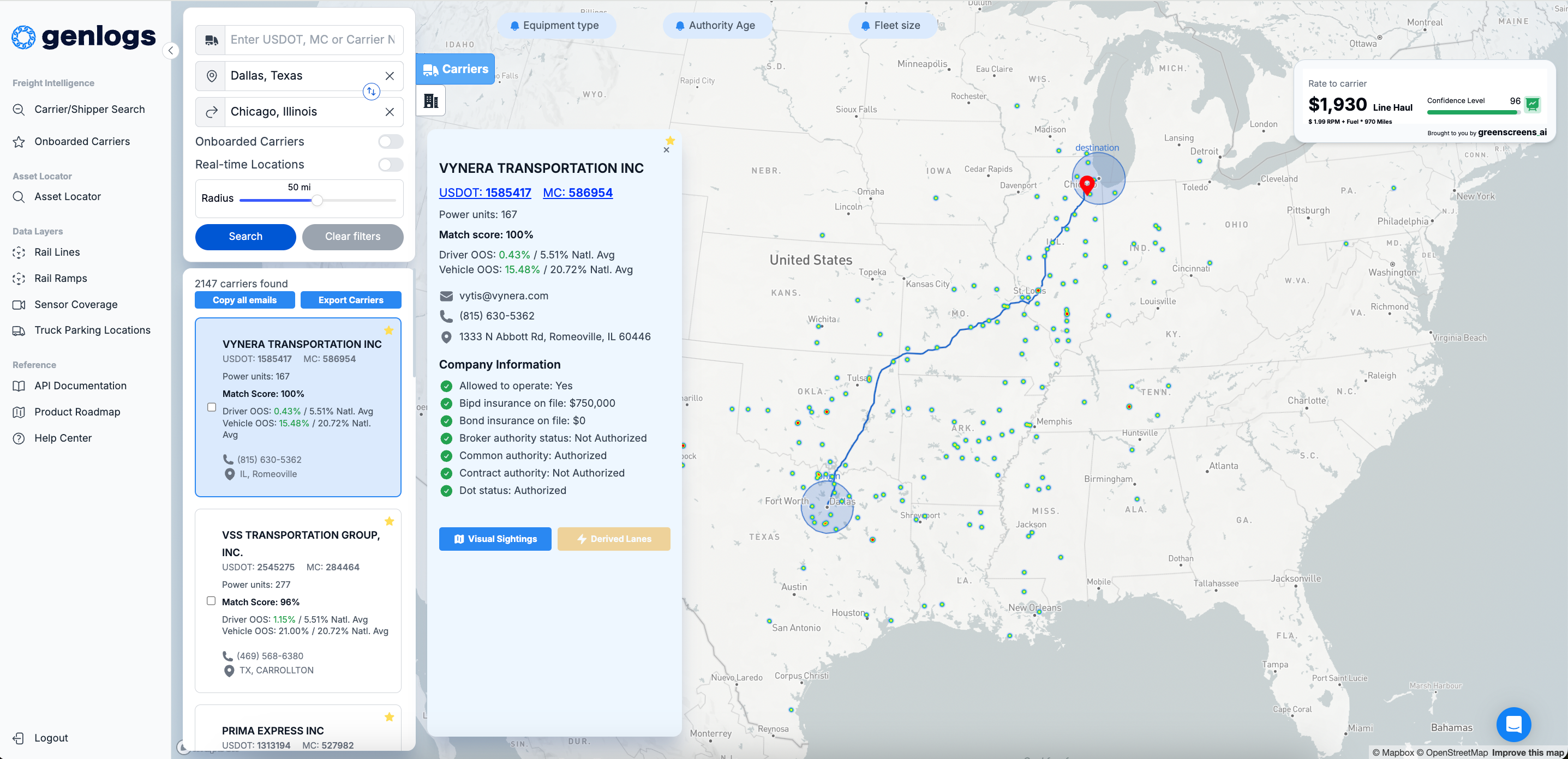Click the Radius slider handle

click(x=317, y=200)
